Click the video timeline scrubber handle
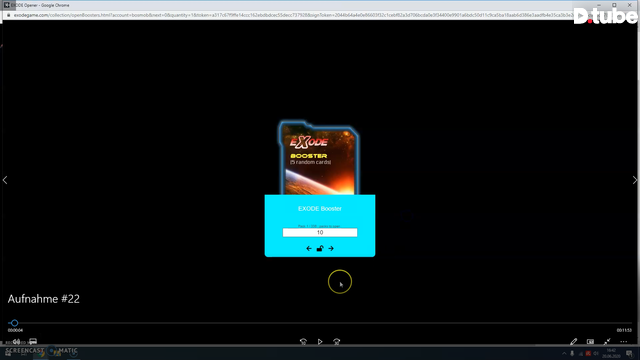 pos(14,323)
